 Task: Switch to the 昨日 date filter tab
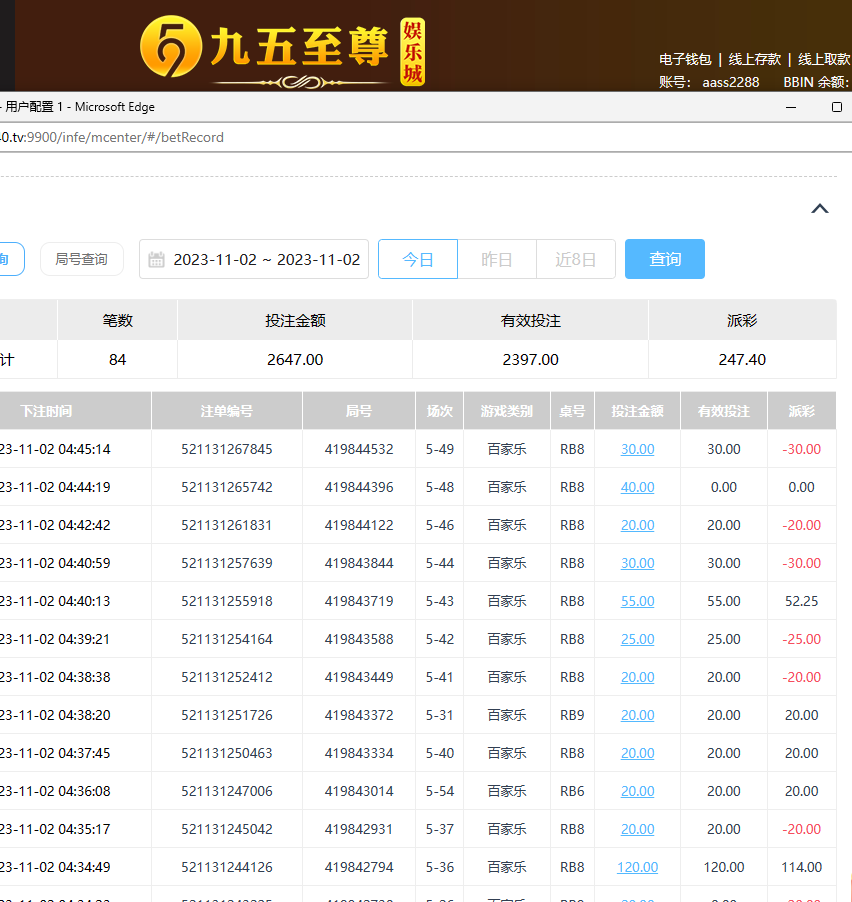tap(497, 260)
